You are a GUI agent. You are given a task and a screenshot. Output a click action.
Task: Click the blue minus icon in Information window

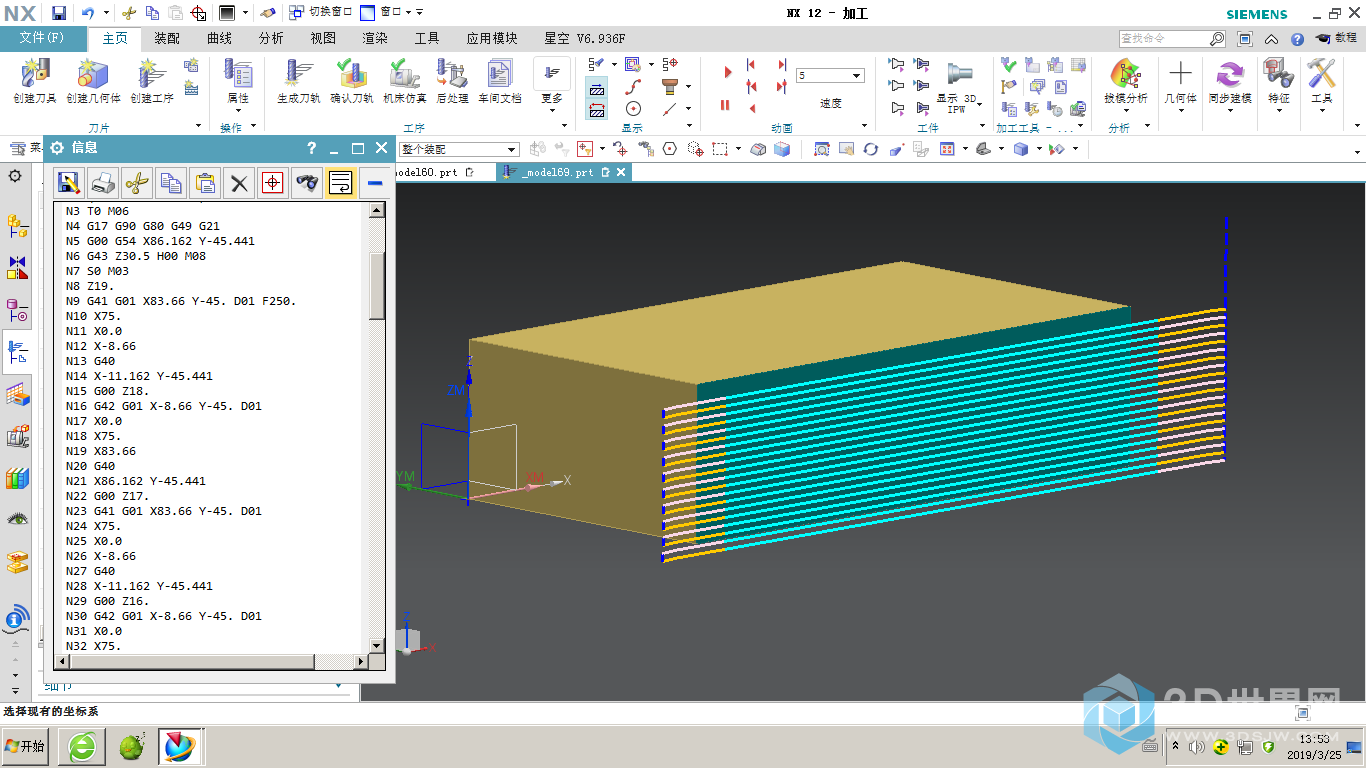click(x=375, y=183)
